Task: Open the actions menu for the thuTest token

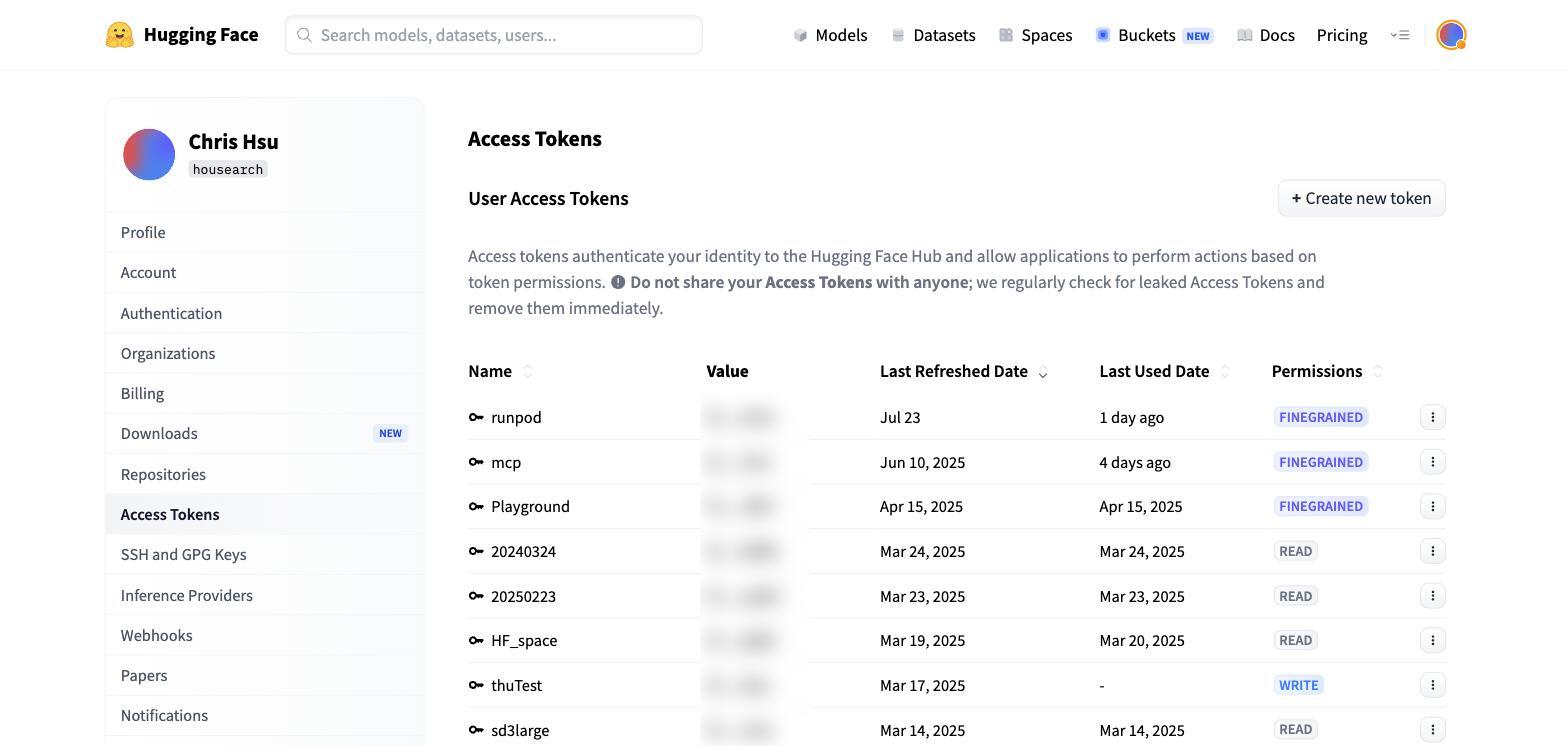Action: click(1432, 685)
